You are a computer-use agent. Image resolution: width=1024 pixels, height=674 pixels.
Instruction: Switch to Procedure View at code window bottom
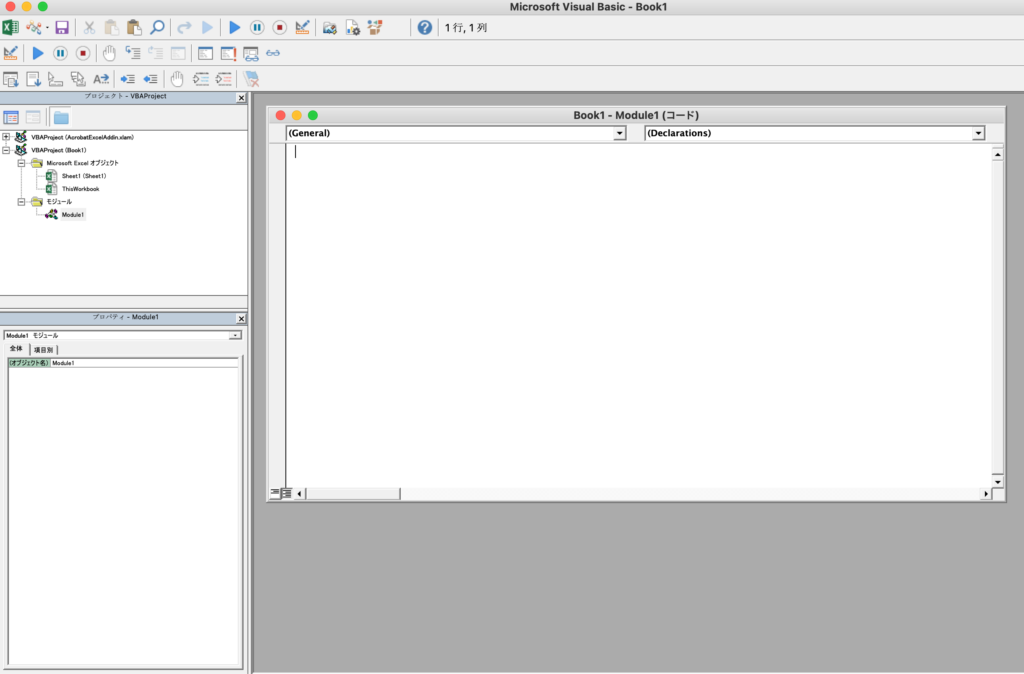point(275,493)
